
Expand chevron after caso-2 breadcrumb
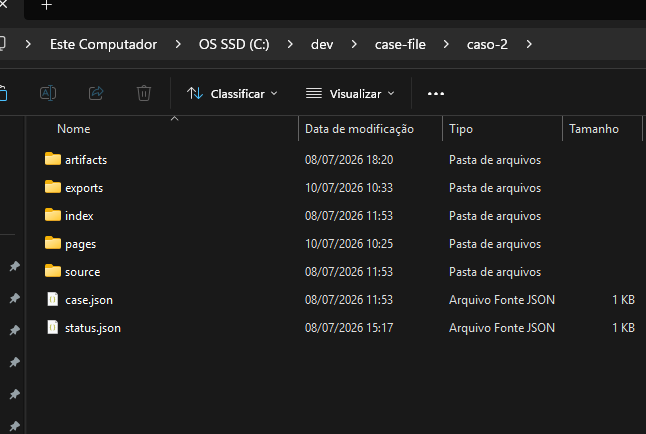coord(529,44)
